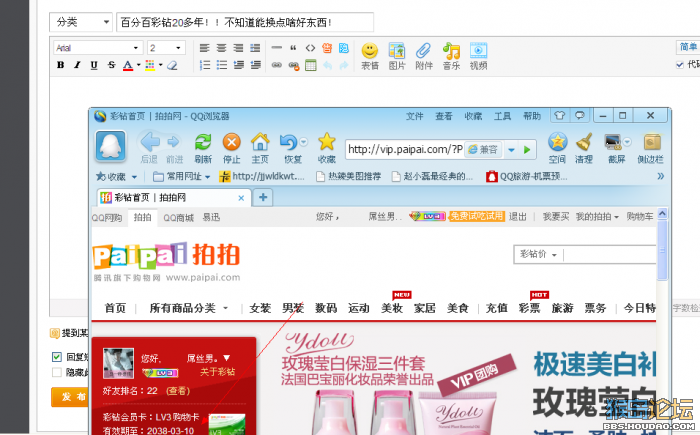Image resolution: width=700 pixels, height=435 pixels.
Task: Expand the background color dropdown arrow
Action: [x=161, y=65]
